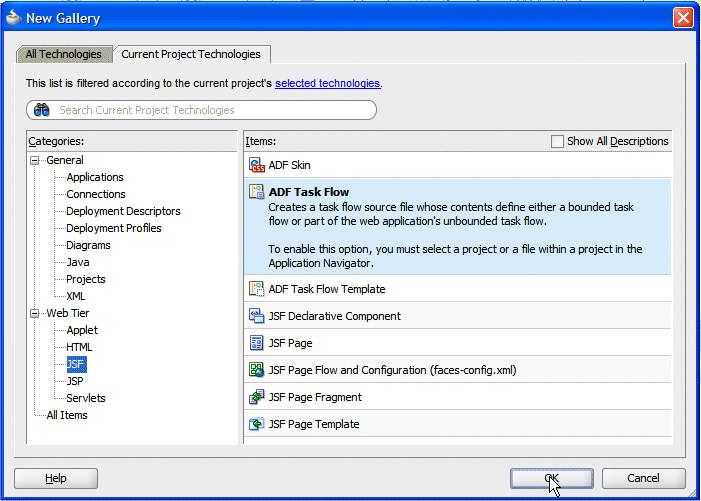
Task: Choose the ADF Task Flow title text
Action: (x=309, y=192)
